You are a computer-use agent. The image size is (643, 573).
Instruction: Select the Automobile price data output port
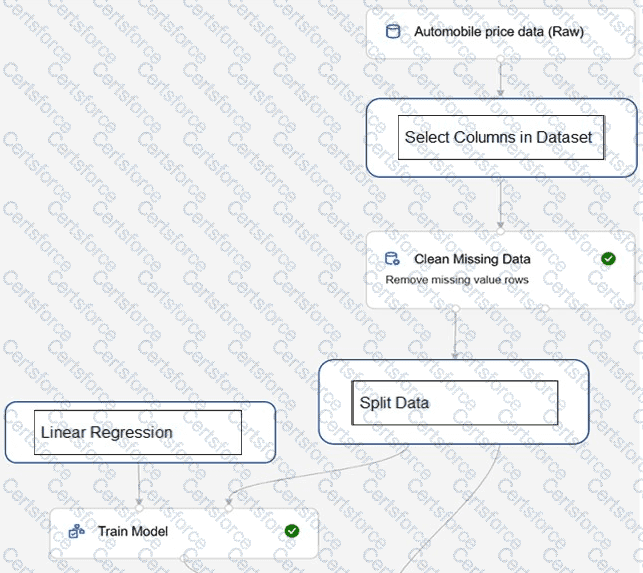pyautogui.click(x=500, y=59)
